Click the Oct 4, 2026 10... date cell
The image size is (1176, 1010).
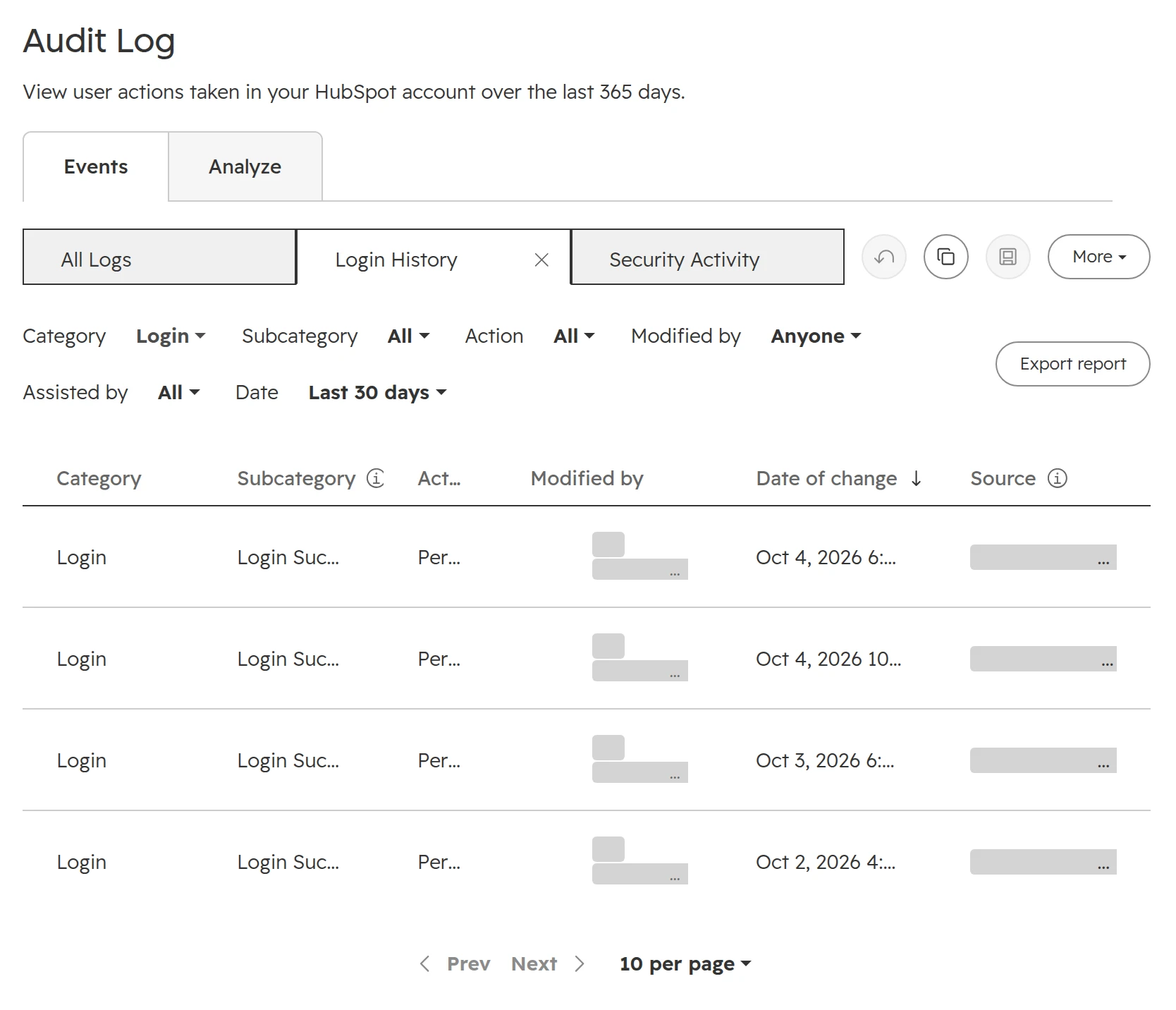(828, 659)
